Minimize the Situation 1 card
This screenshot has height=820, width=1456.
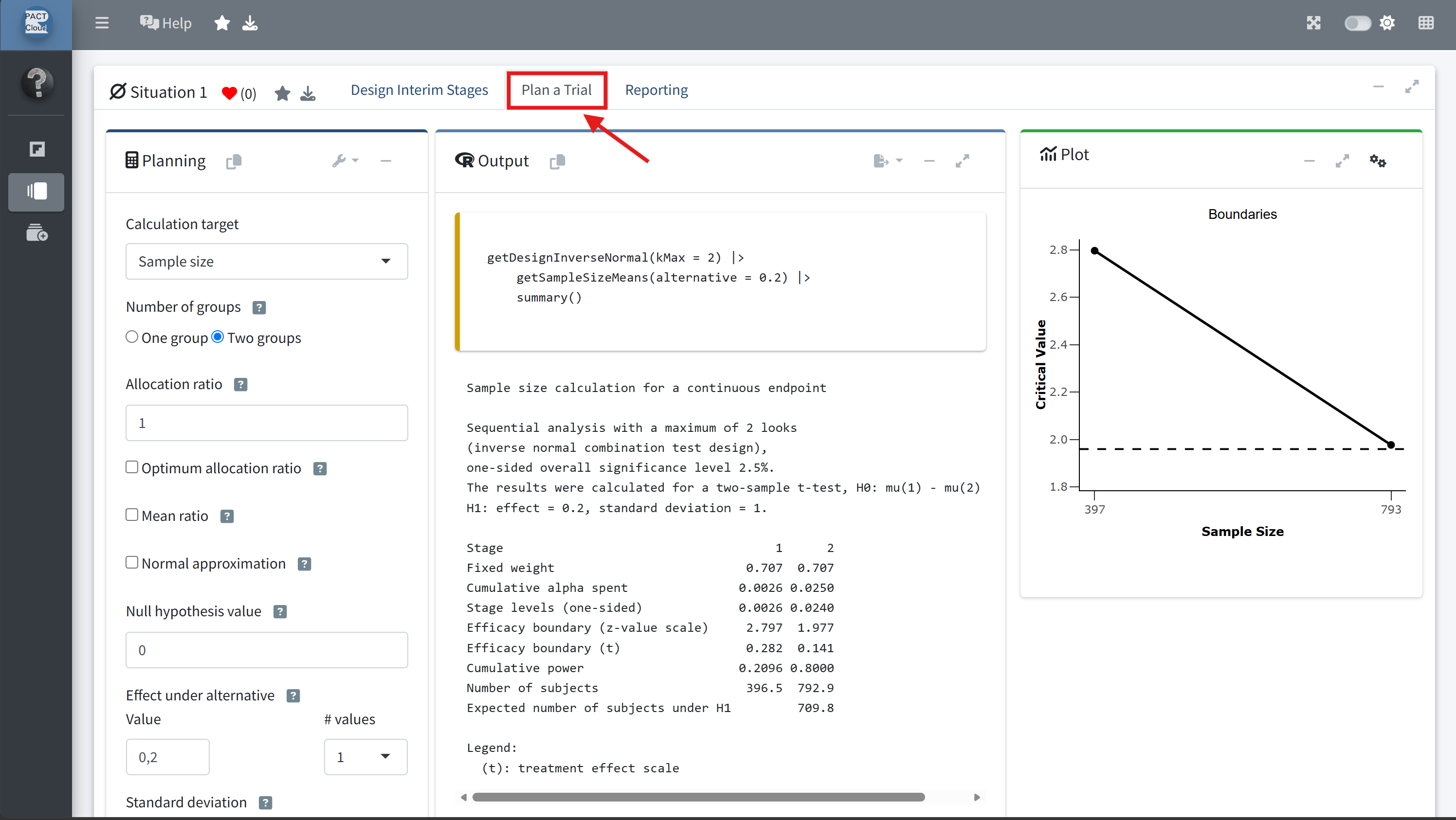[x=1379, y=87]
